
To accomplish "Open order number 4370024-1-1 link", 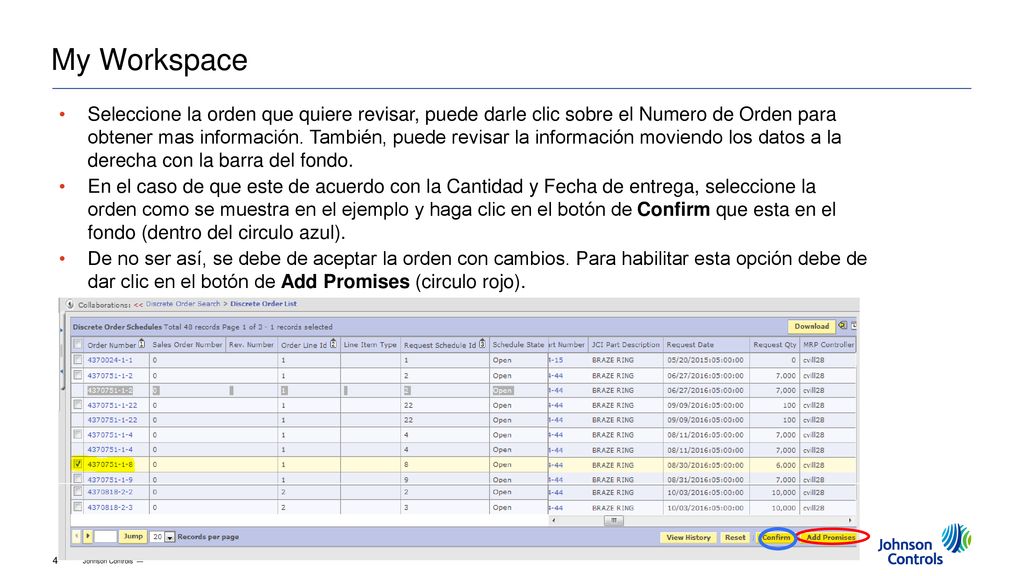I will [110, 360].
